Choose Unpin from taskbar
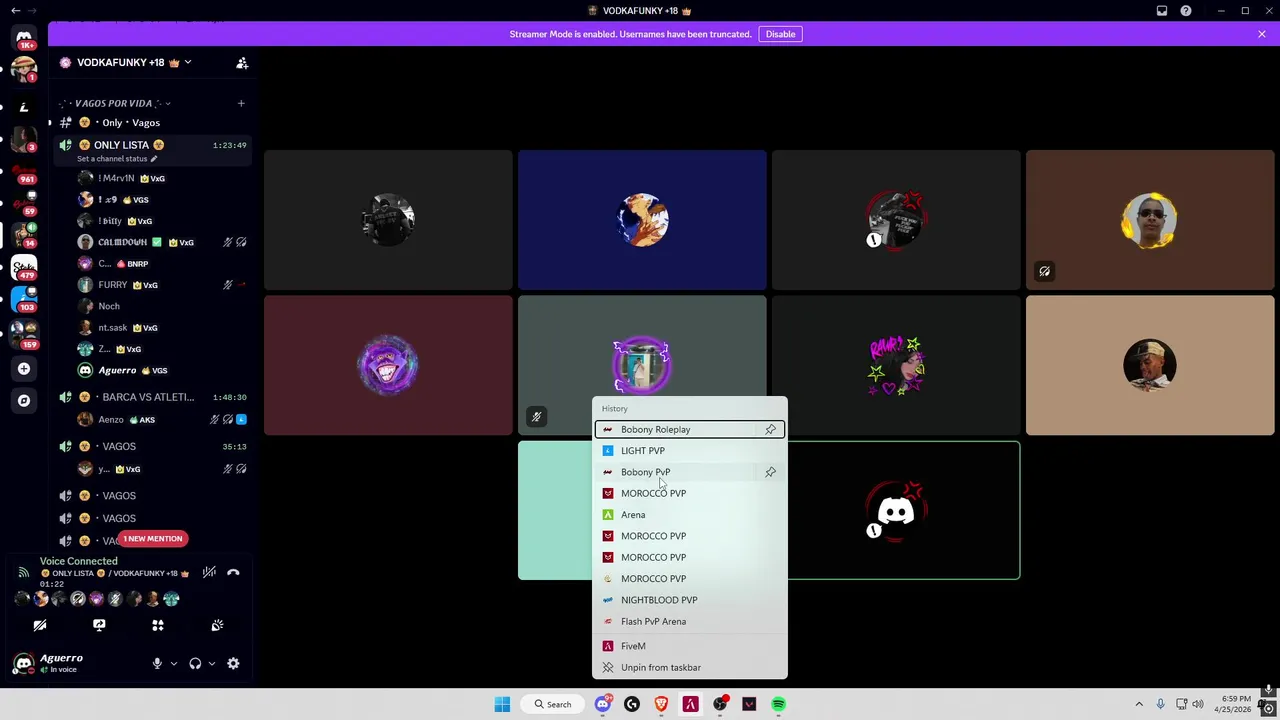This screenshot has height=720, width=1280. coord(689,667)
